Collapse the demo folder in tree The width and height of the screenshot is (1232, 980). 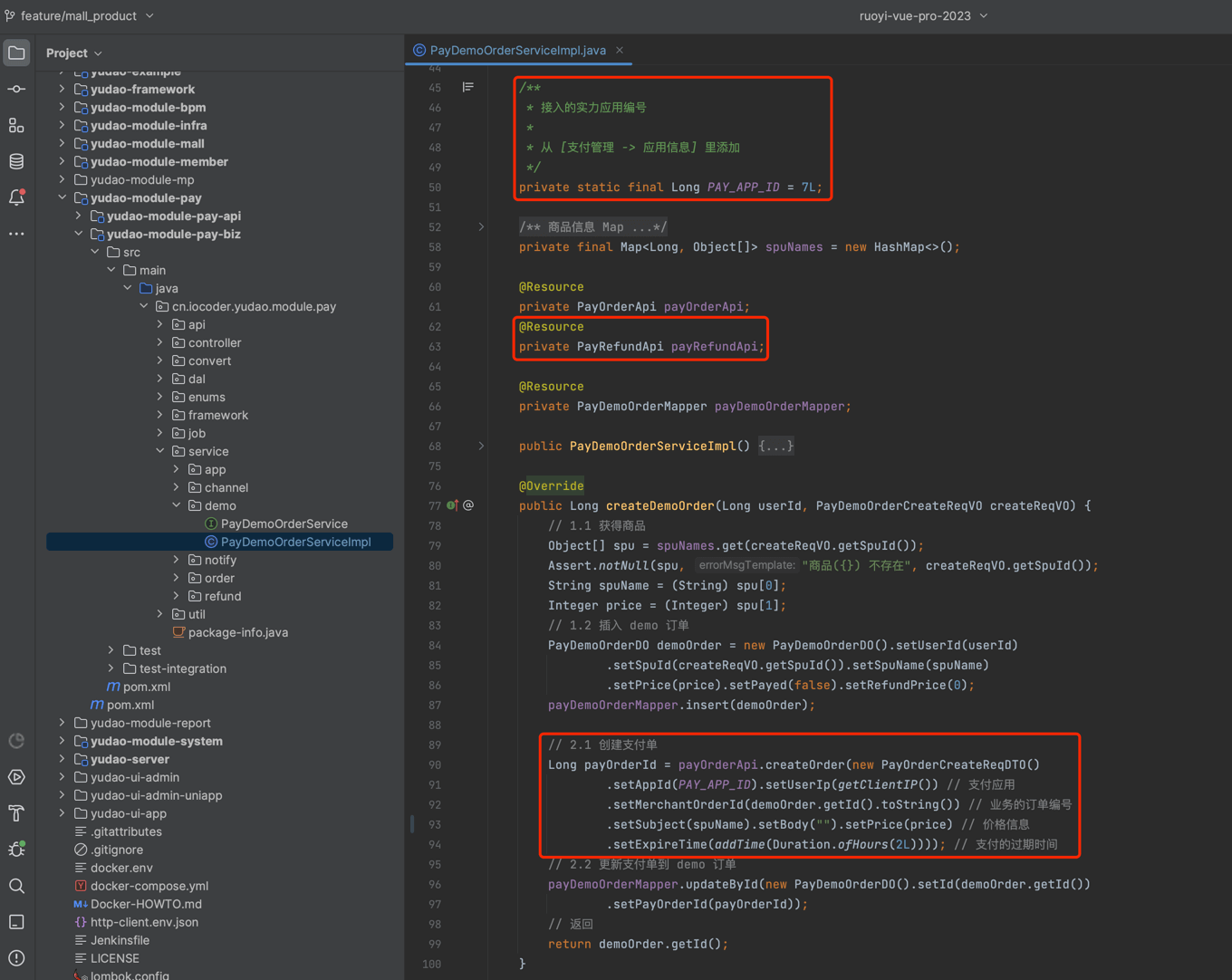(177, 505)
